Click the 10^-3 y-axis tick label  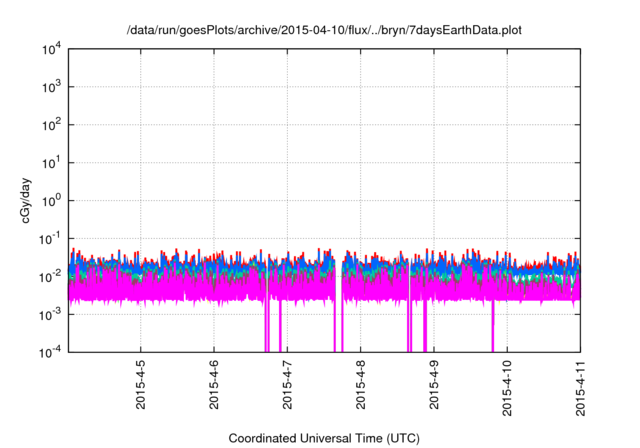click(x=50, y=315)
